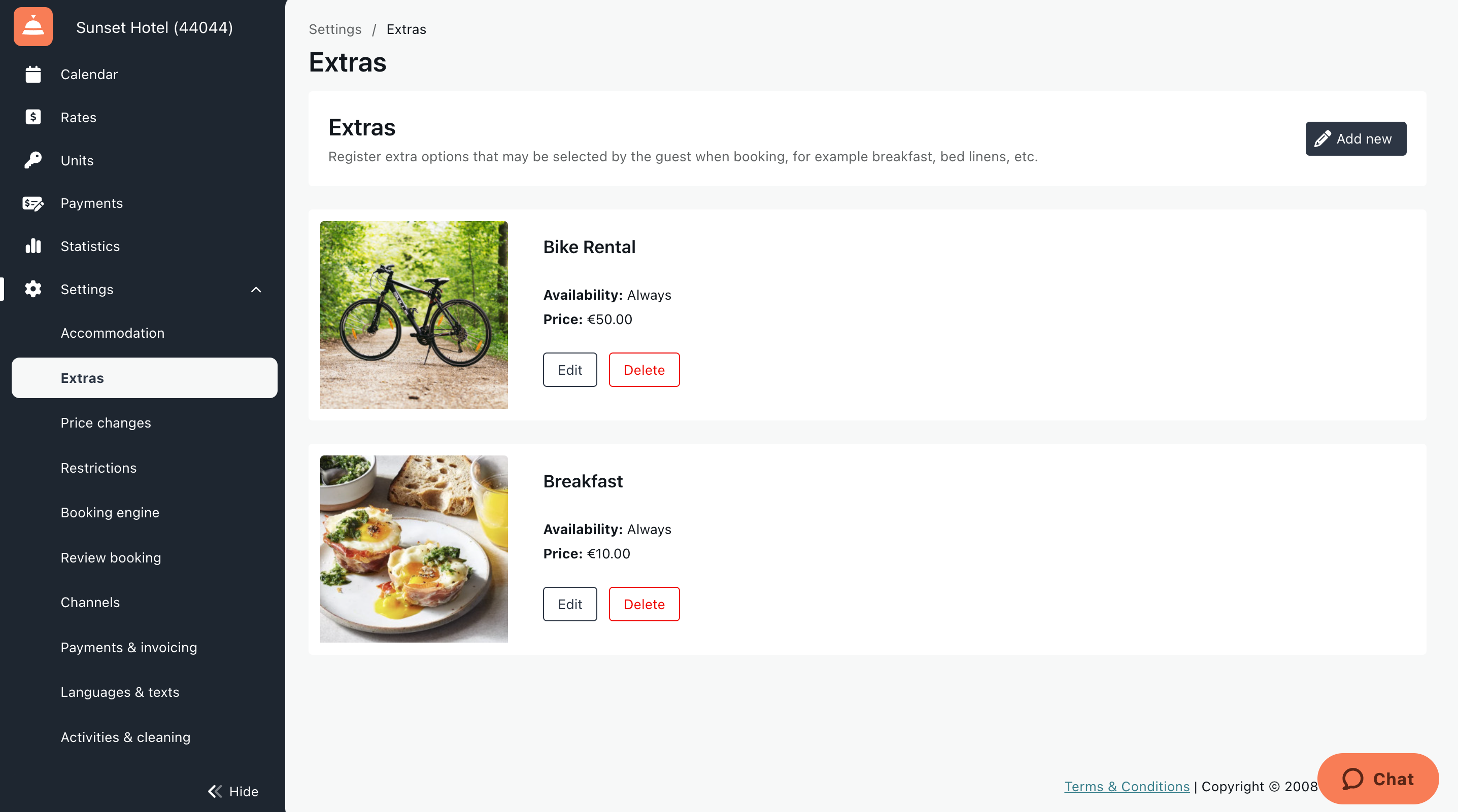
Task: Click the Units key icon
Action: 33,160
